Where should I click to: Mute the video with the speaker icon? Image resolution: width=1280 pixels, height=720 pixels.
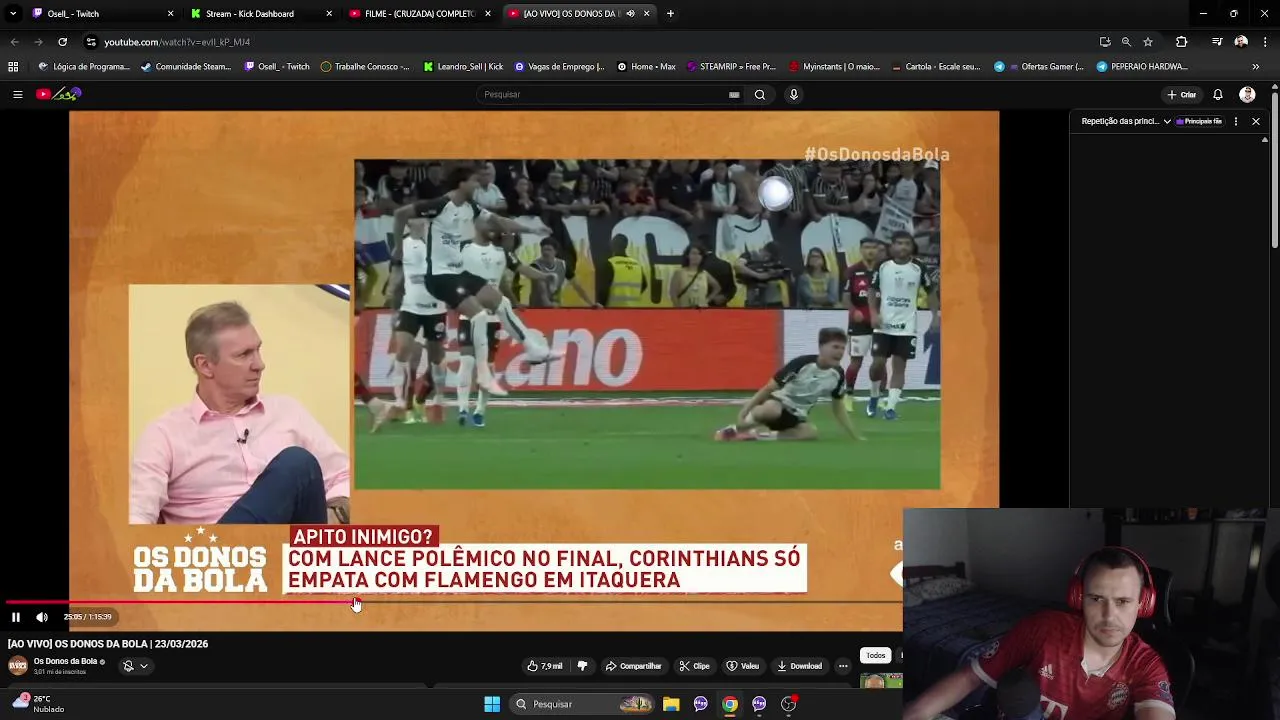tap(42, 617)
